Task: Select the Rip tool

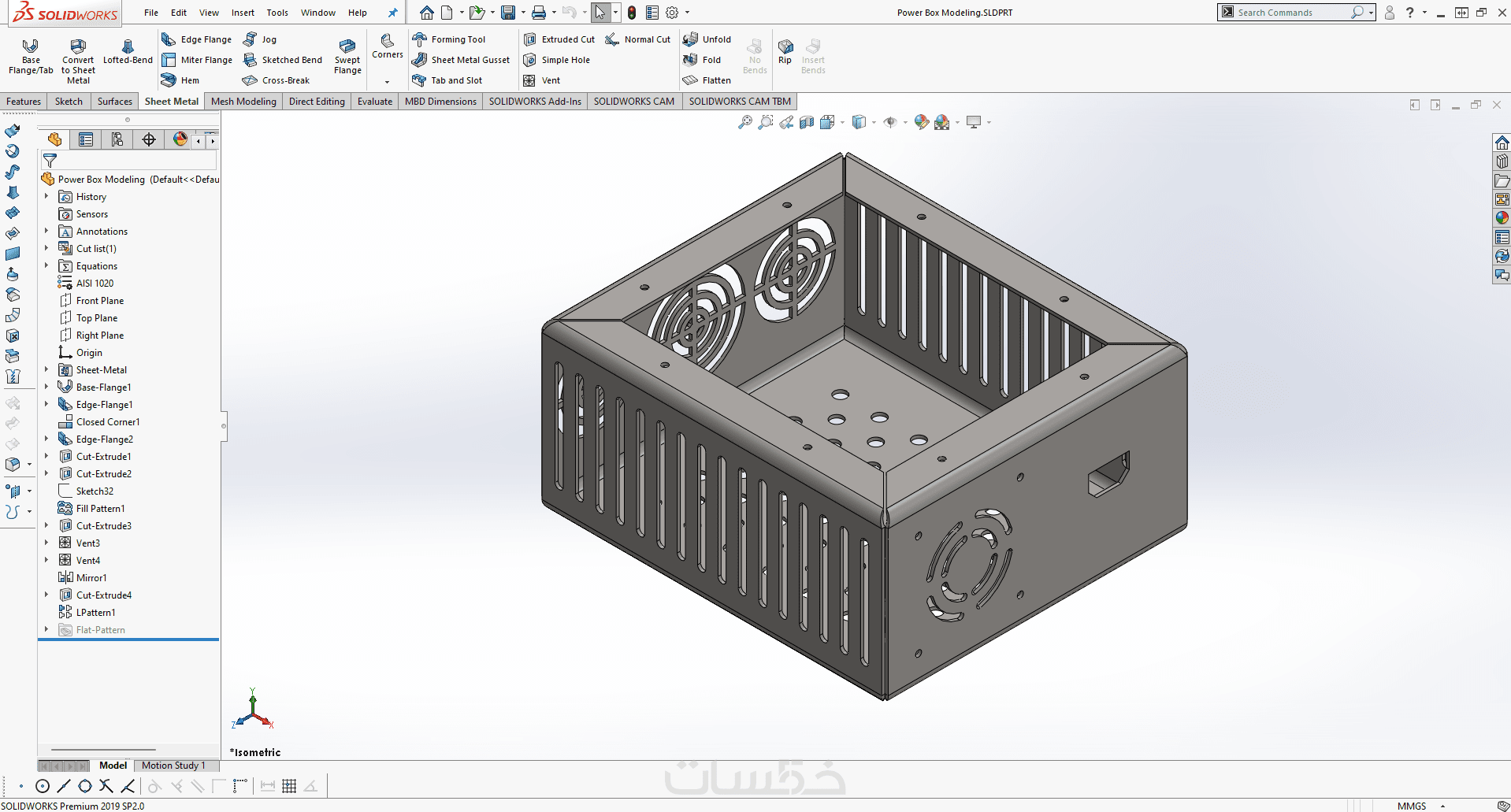Action: 785,52
